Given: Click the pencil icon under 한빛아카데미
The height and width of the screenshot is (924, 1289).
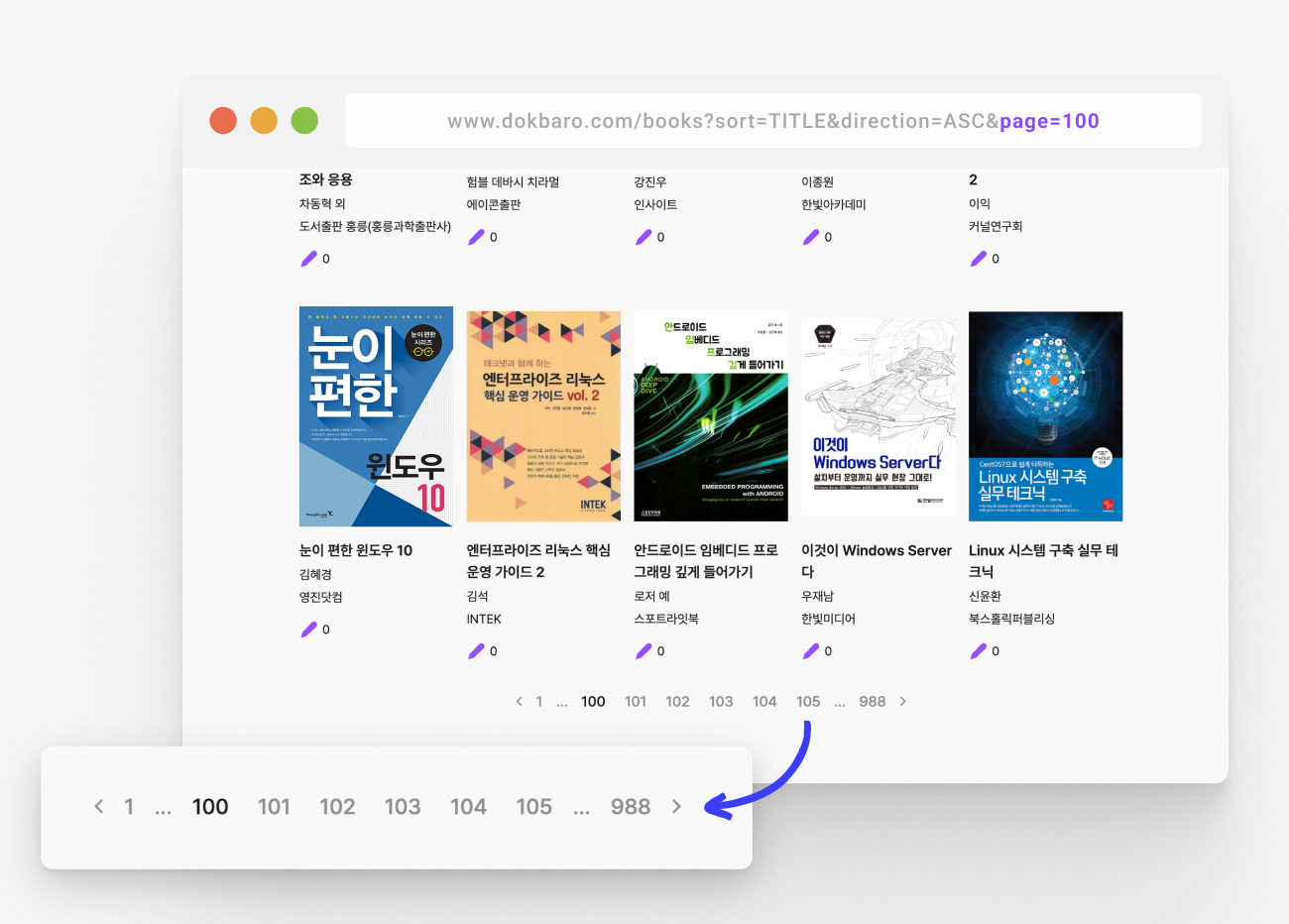Looking at the screenshot, I should (x=811, y=237).
